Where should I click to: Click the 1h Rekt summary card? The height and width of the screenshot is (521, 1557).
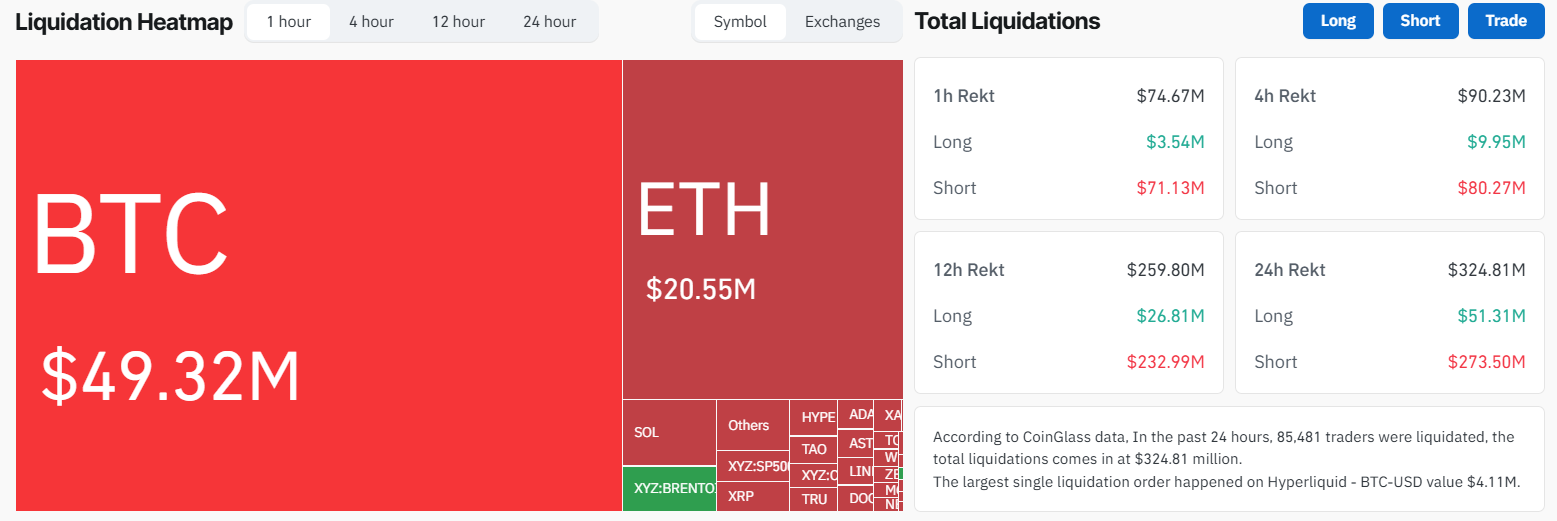coord(1068,139)
